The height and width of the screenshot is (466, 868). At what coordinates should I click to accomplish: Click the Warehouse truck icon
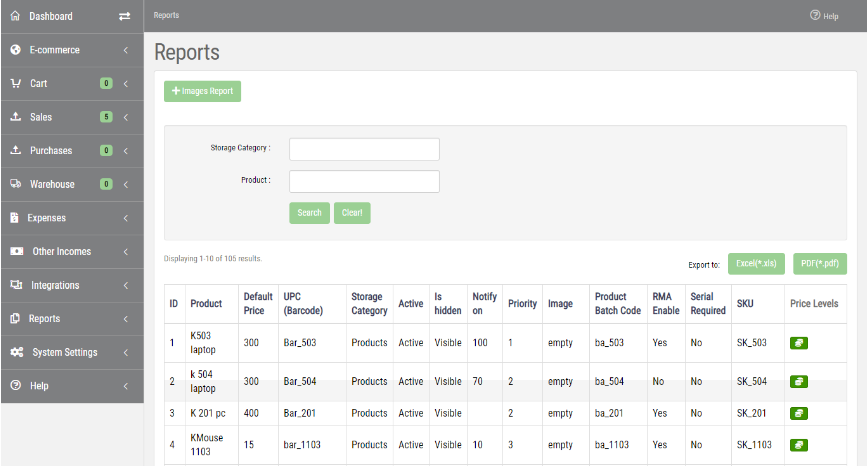(x=15, y=184)
